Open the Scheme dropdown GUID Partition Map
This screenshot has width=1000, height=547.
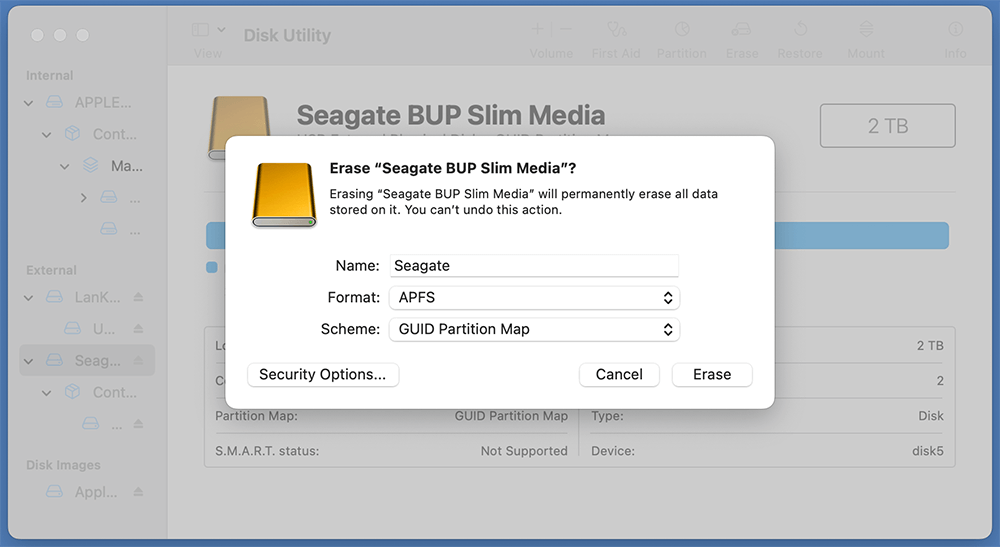pyautogui.click(x=534, y=329)
